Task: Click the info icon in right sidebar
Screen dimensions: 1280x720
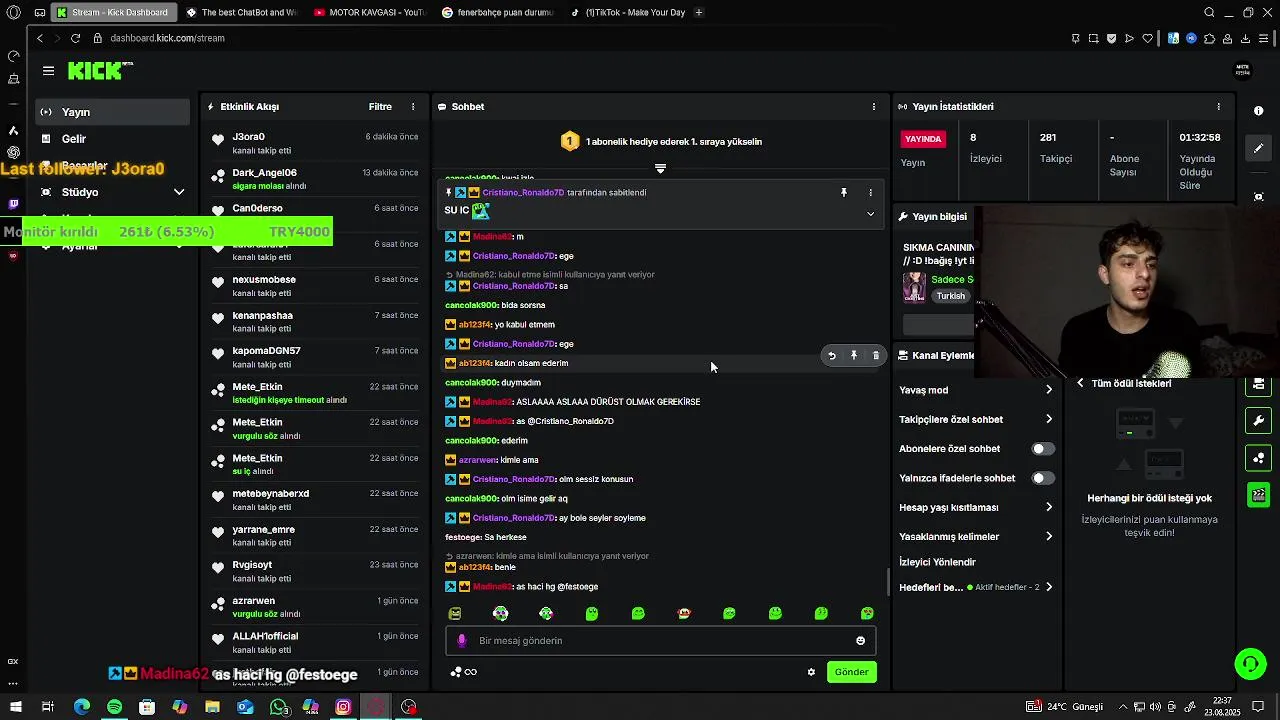Action: 1259,111
